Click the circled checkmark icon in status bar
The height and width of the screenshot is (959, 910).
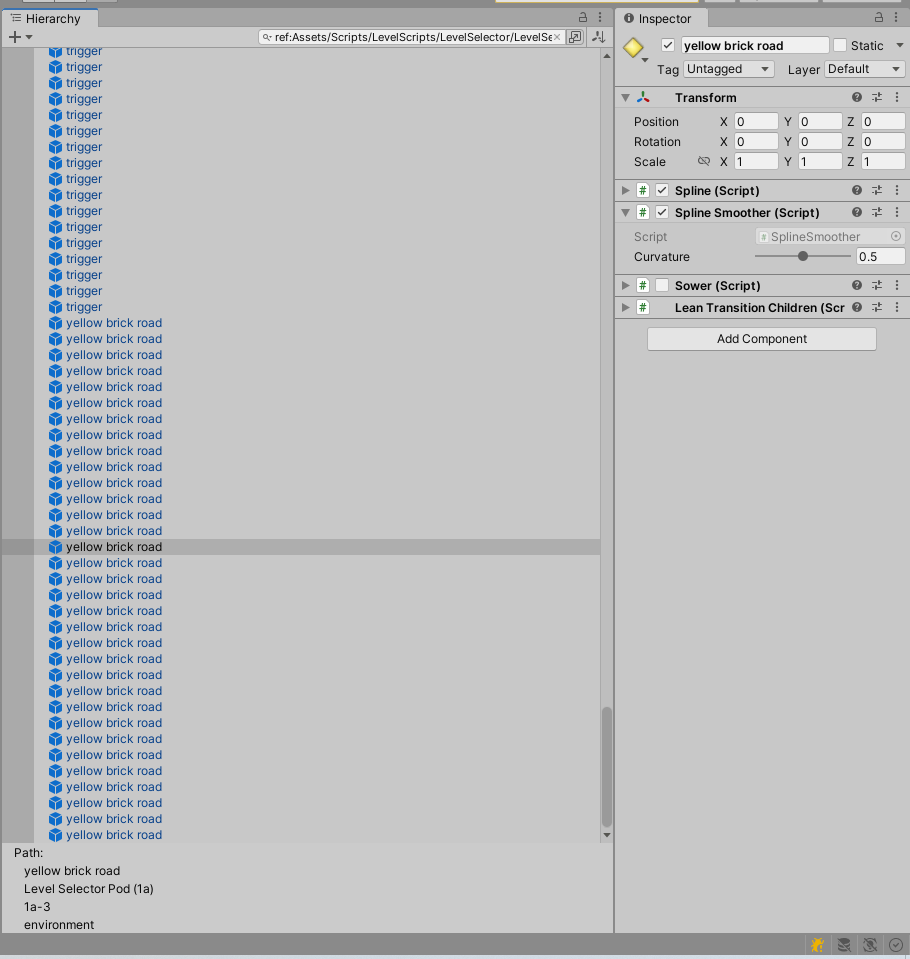click(896, 945)
